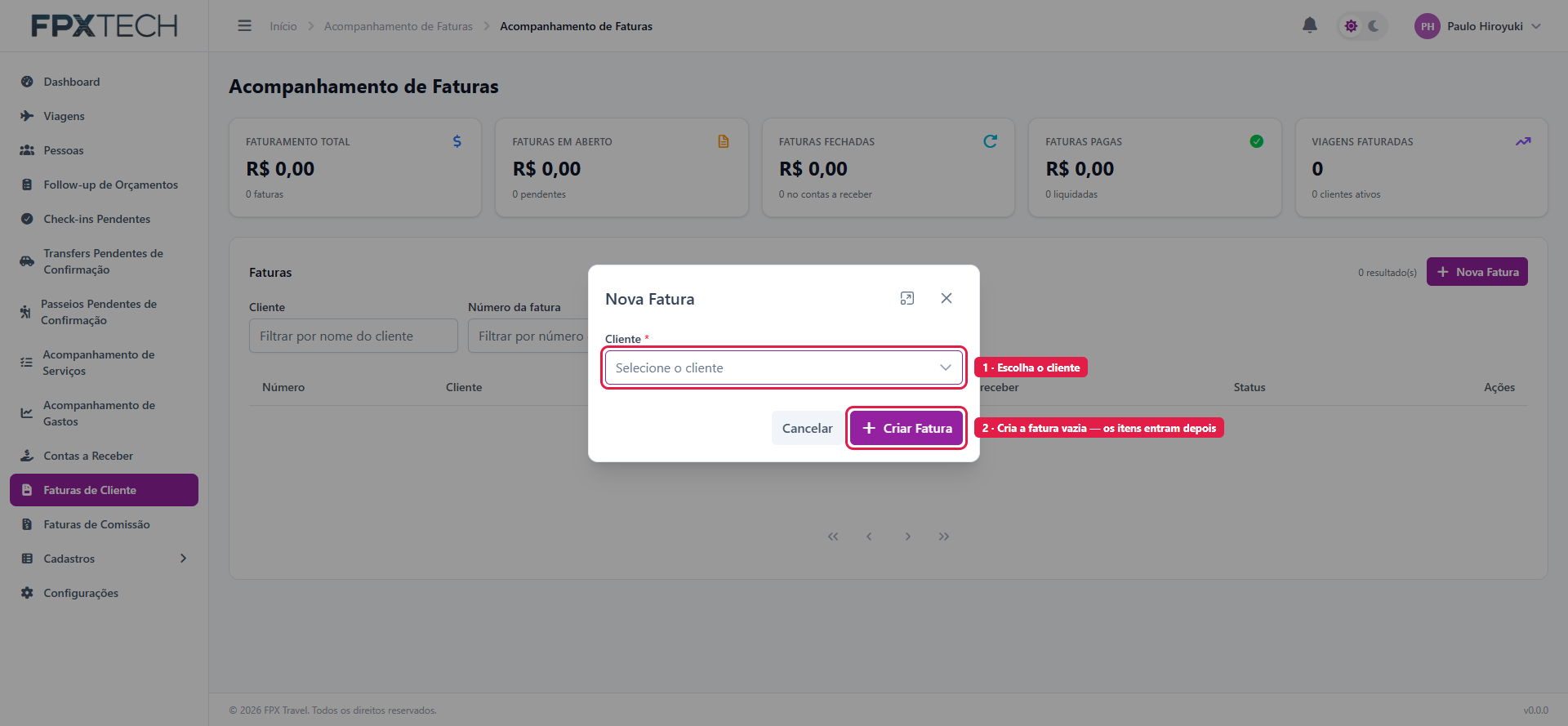Open Pessoas in the sidebar
The height and width of the screenshot is (726, 1568).
(x=104, y=150)
